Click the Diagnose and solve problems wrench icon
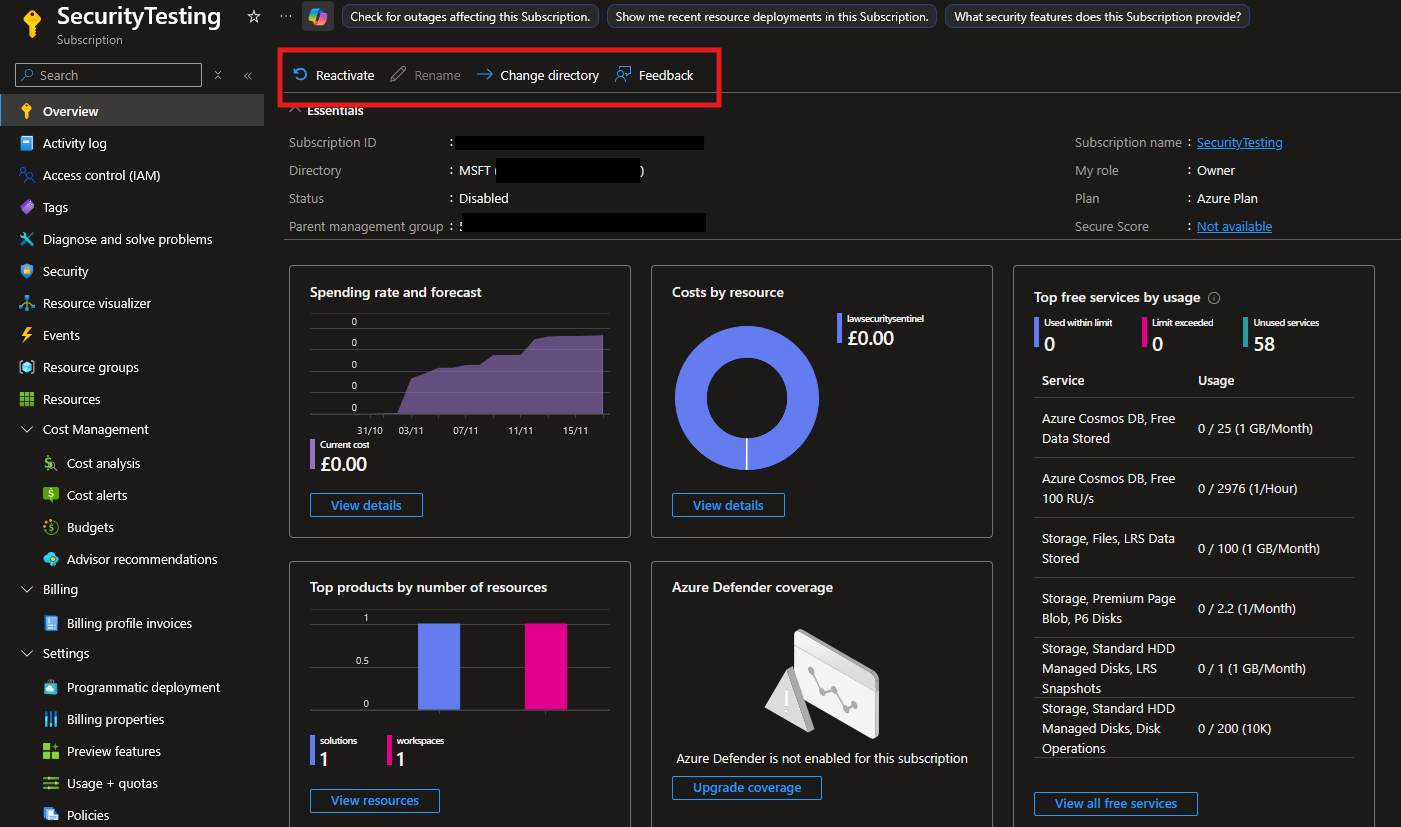Image resolution: width=1401 pixels, height=827 pixels. 27,239
